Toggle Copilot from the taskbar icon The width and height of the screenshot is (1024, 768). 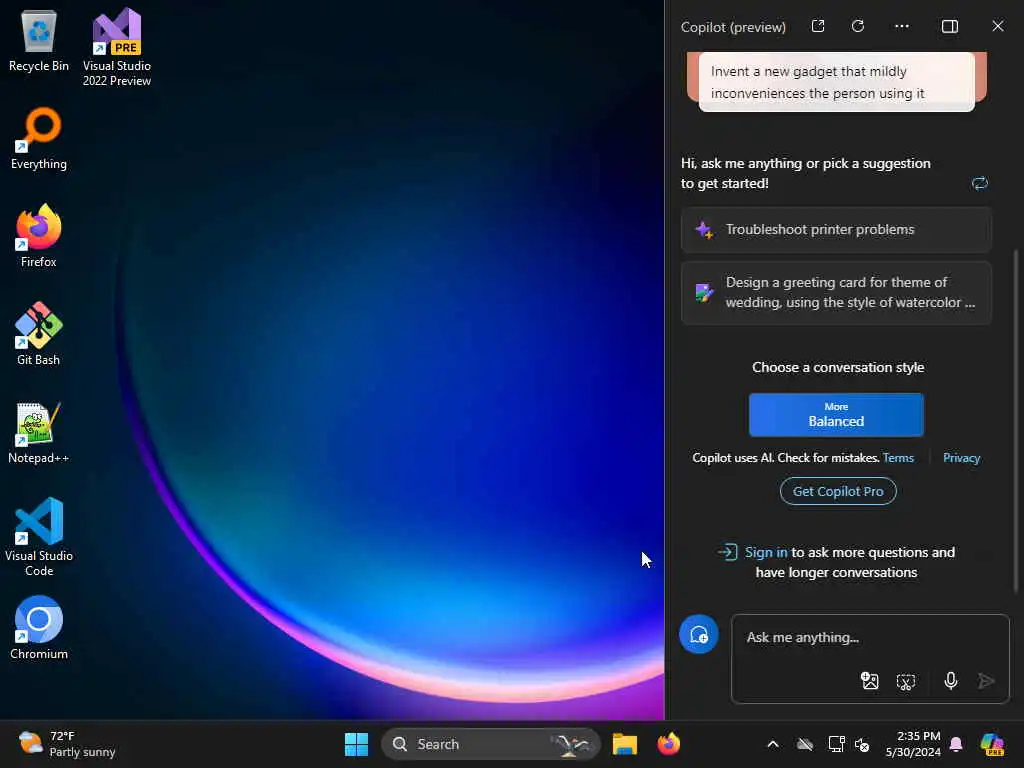(x=993, y=744)
